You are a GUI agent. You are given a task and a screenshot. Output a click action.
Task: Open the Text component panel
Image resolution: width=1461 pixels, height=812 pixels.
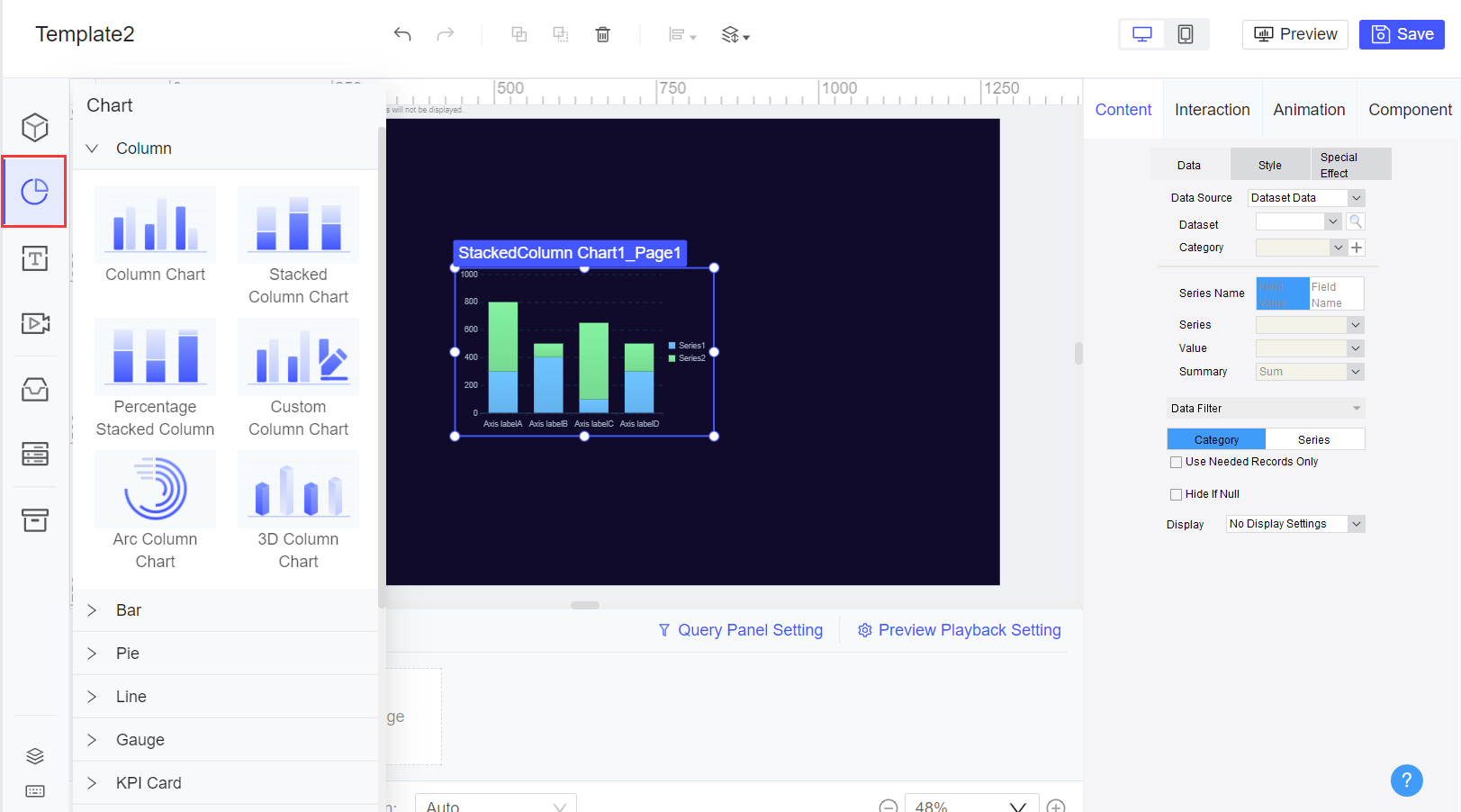pyautogui.click(x=34, y=258)
